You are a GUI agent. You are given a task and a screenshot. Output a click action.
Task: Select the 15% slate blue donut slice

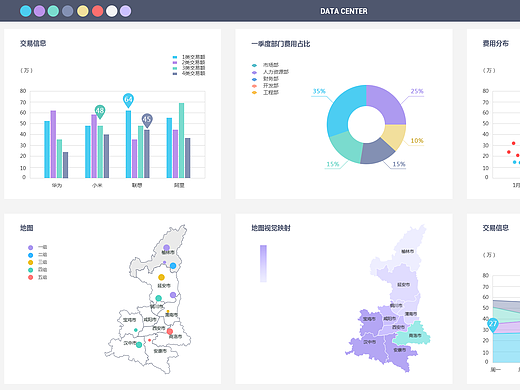(377, 152)
